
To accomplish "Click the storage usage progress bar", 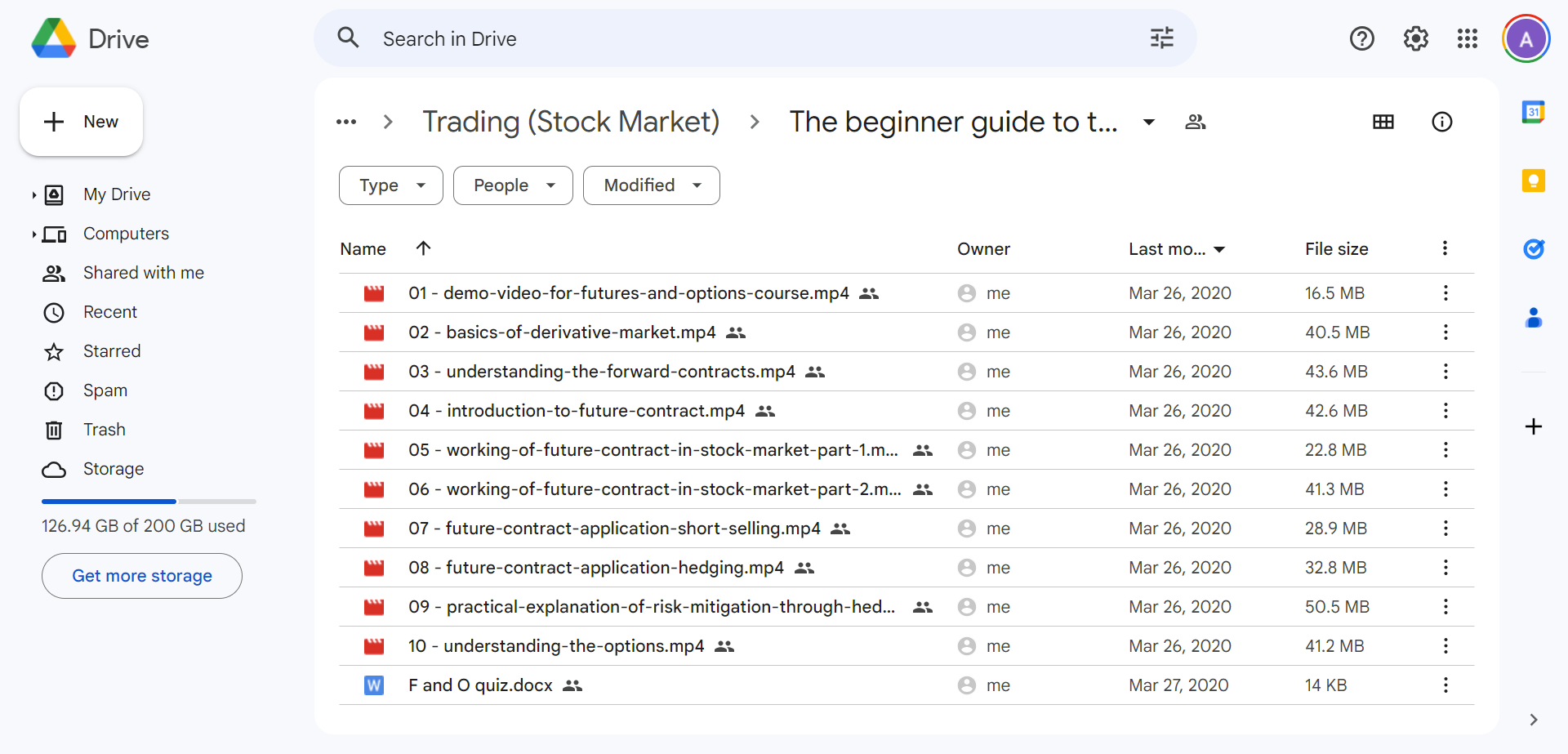I will (x=149, y=501).
